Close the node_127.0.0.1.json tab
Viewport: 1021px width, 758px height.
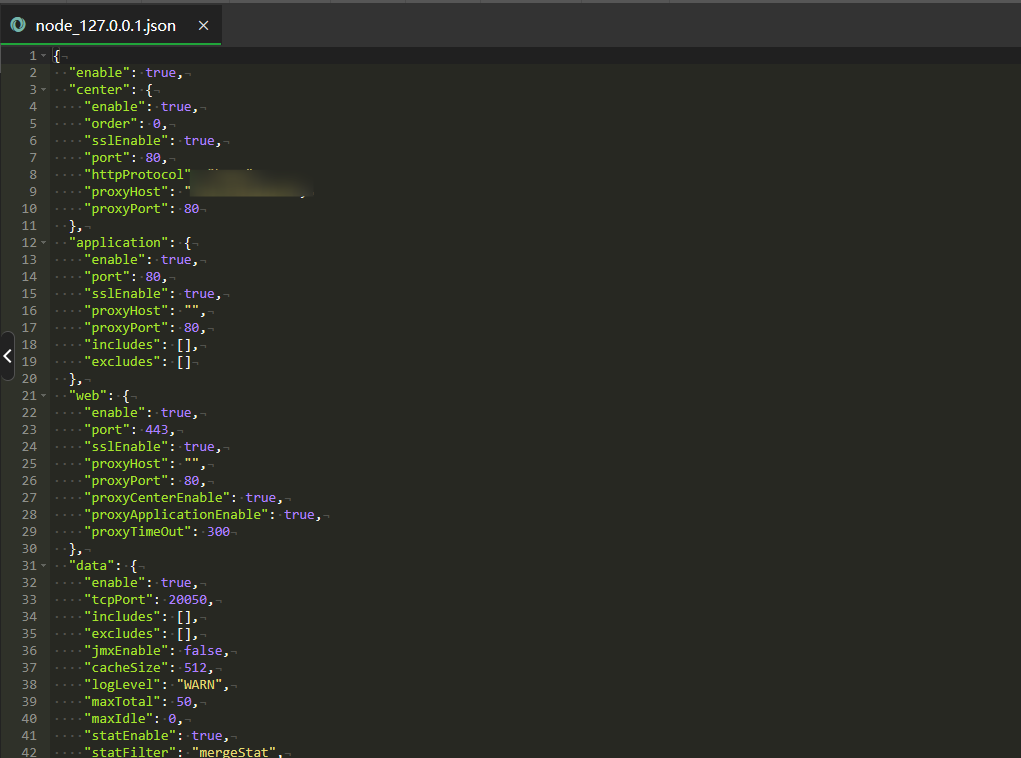204,26
